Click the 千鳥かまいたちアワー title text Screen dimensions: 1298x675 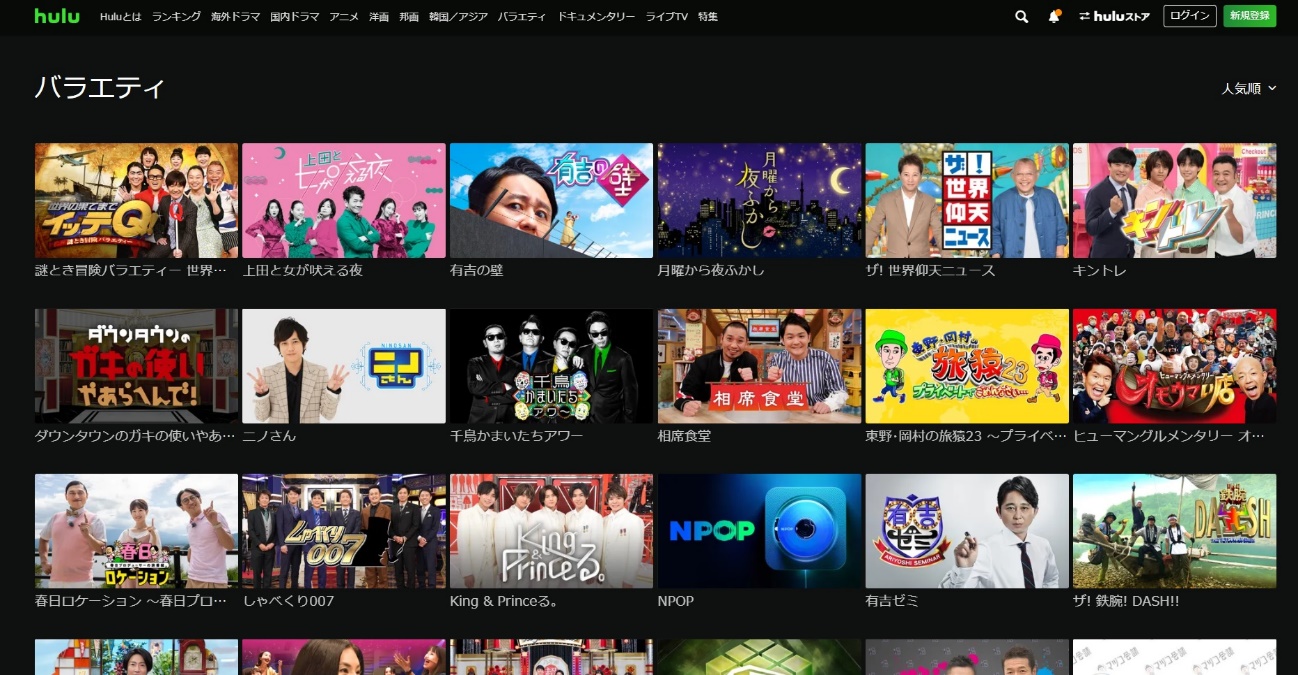tap(517, 436)
